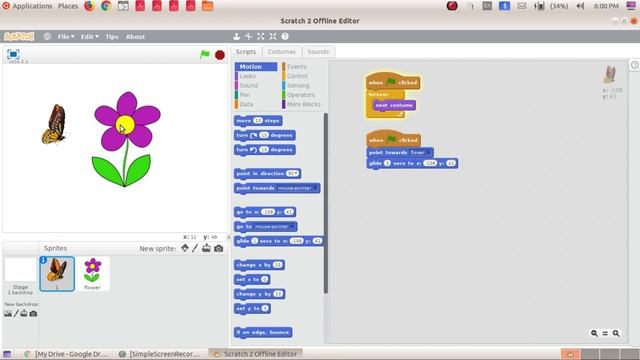This screenshot has height=360, width=640.
Task: Click the Scratch logo
Action: point(19,36)
